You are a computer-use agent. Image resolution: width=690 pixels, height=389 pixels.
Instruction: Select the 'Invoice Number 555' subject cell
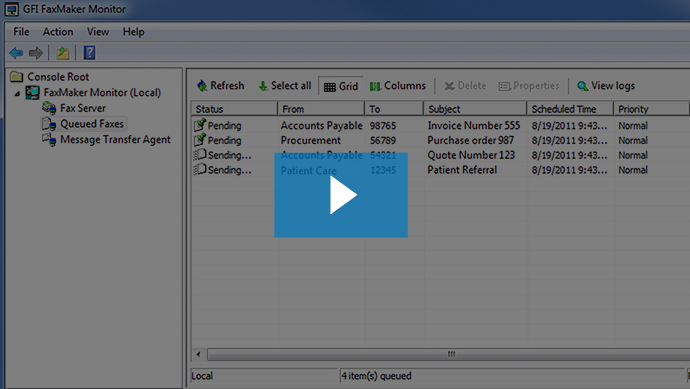(474, 125)
